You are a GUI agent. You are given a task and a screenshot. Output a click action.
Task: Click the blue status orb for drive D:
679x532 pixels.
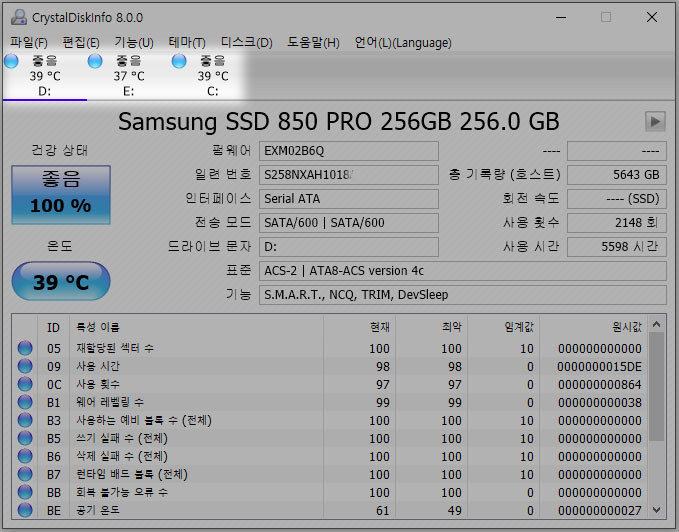tap(11, 61)
